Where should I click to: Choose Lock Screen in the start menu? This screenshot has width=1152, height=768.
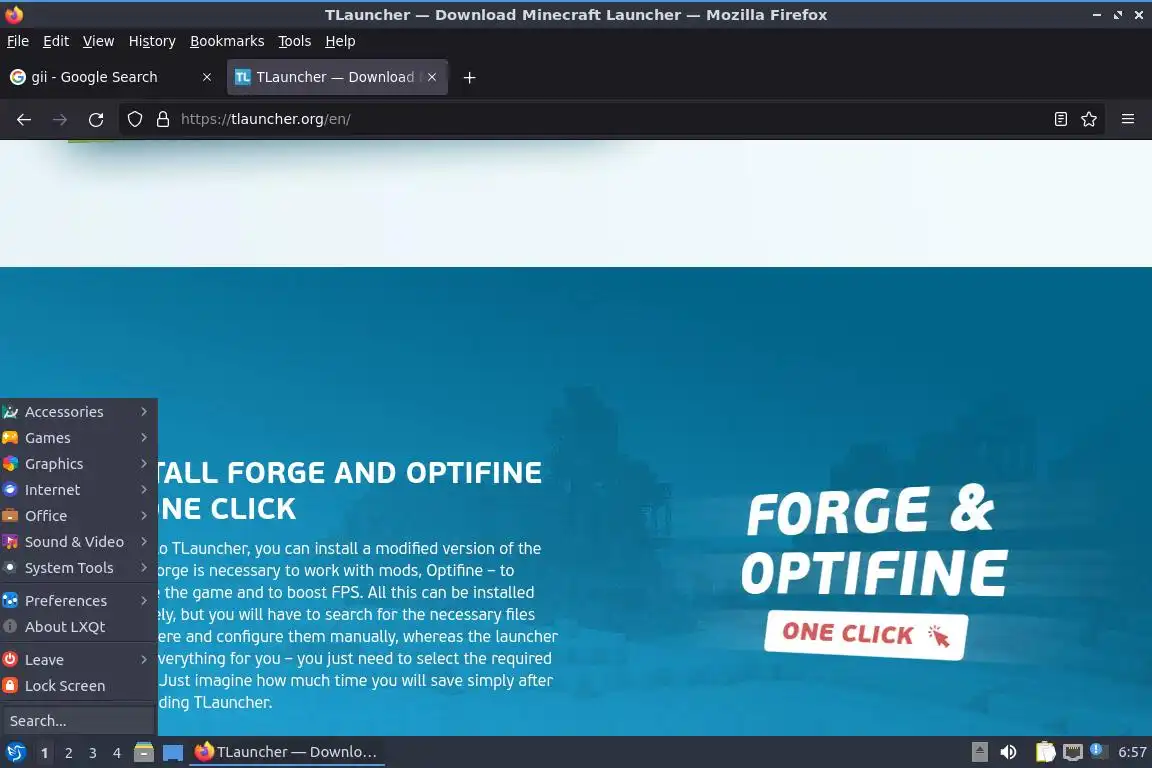pos(78,686)
